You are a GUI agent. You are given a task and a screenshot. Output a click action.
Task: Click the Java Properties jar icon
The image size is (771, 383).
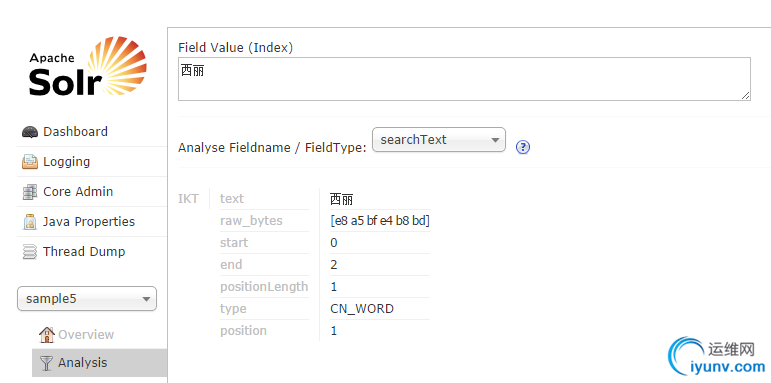(30, 222)
